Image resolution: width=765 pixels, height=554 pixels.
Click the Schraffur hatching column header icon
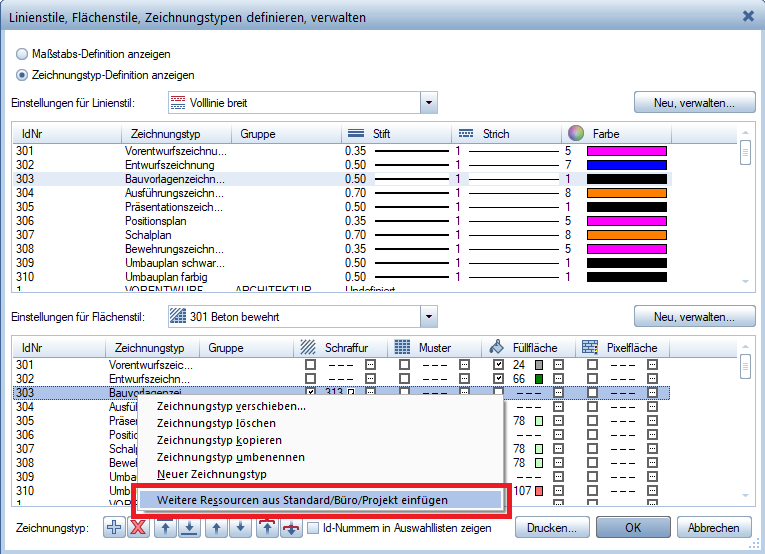point(308,348)
